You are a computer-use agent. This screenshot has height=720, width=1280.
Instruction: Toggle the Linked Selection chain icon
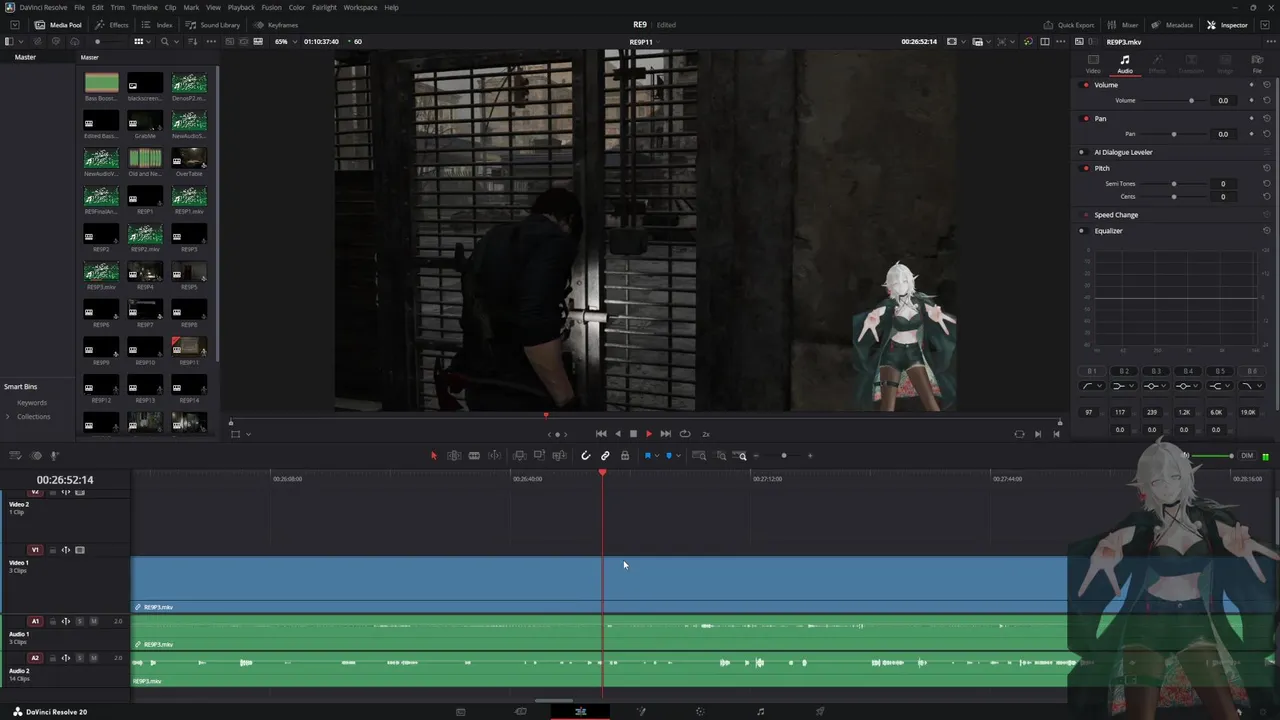(605, 456)
